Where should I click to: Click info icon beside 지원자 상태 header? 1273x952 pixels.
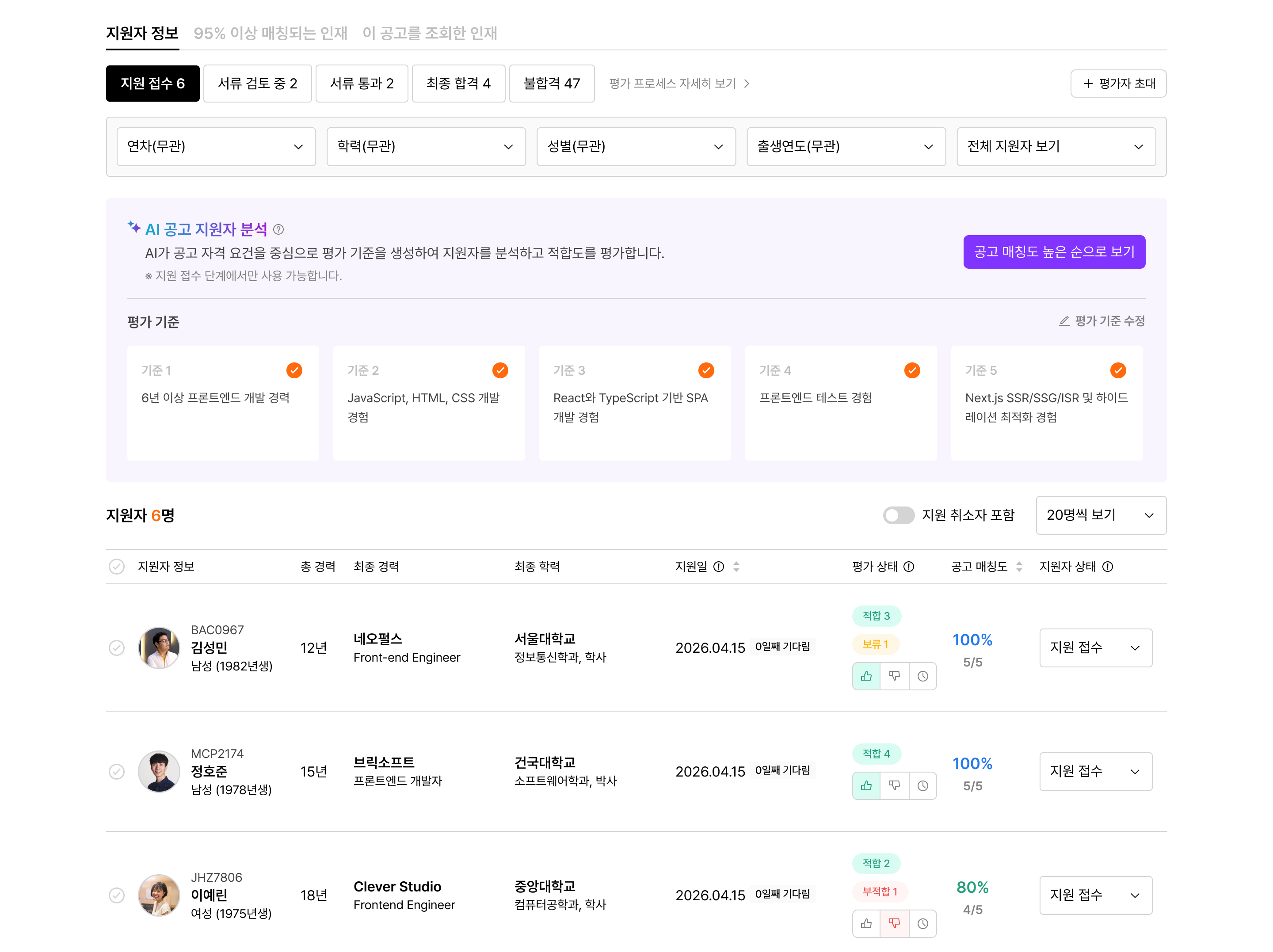point(1108,567)
